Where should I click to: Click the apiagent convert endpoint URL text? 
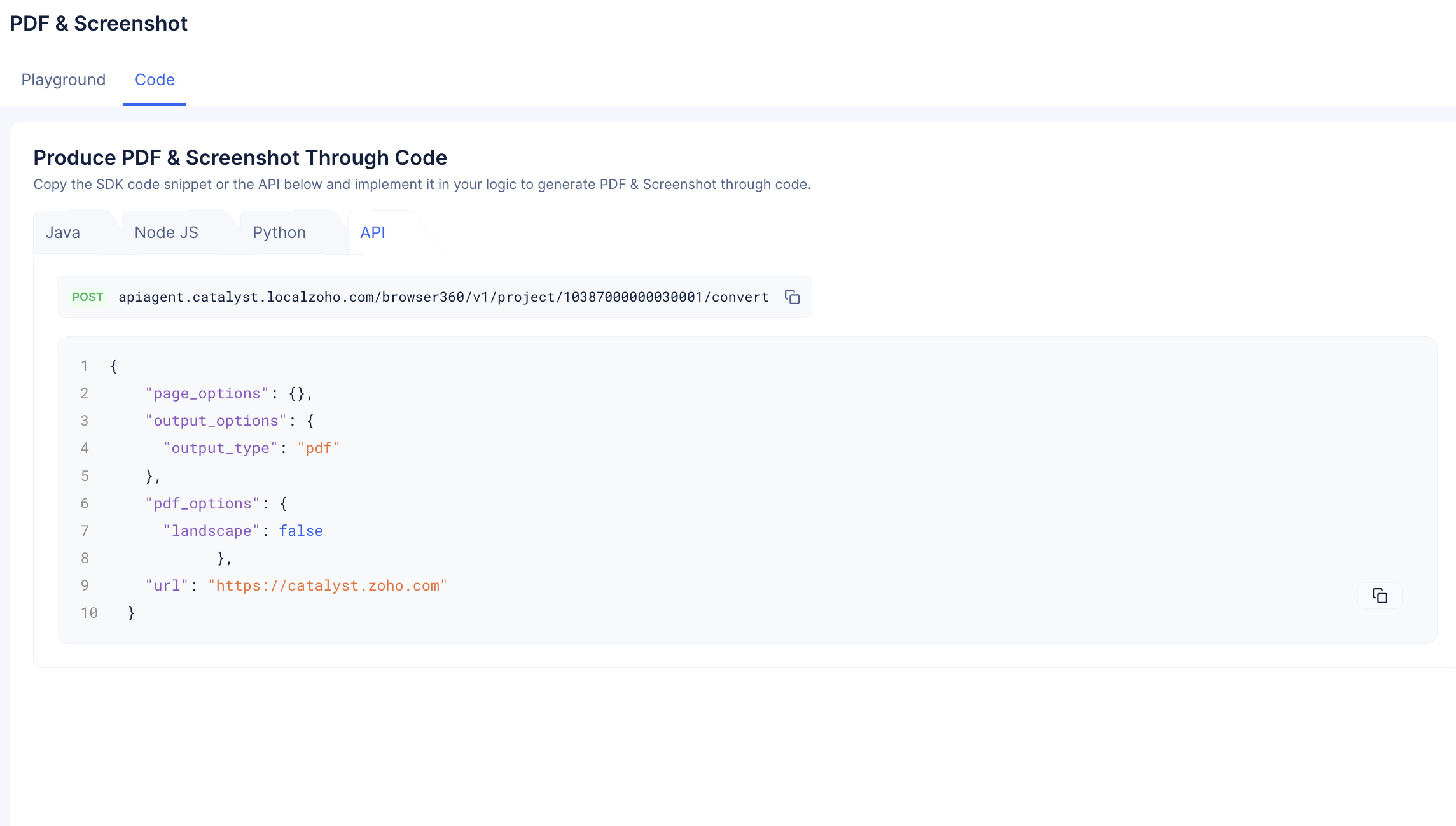[443, 297]
